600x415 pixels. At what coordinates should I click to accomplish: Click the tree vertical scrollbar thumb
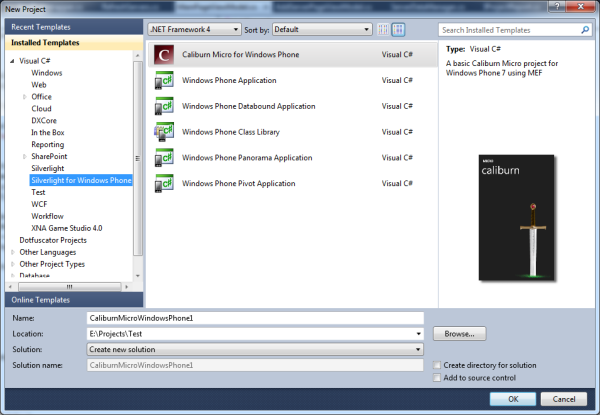coord(138,158)
